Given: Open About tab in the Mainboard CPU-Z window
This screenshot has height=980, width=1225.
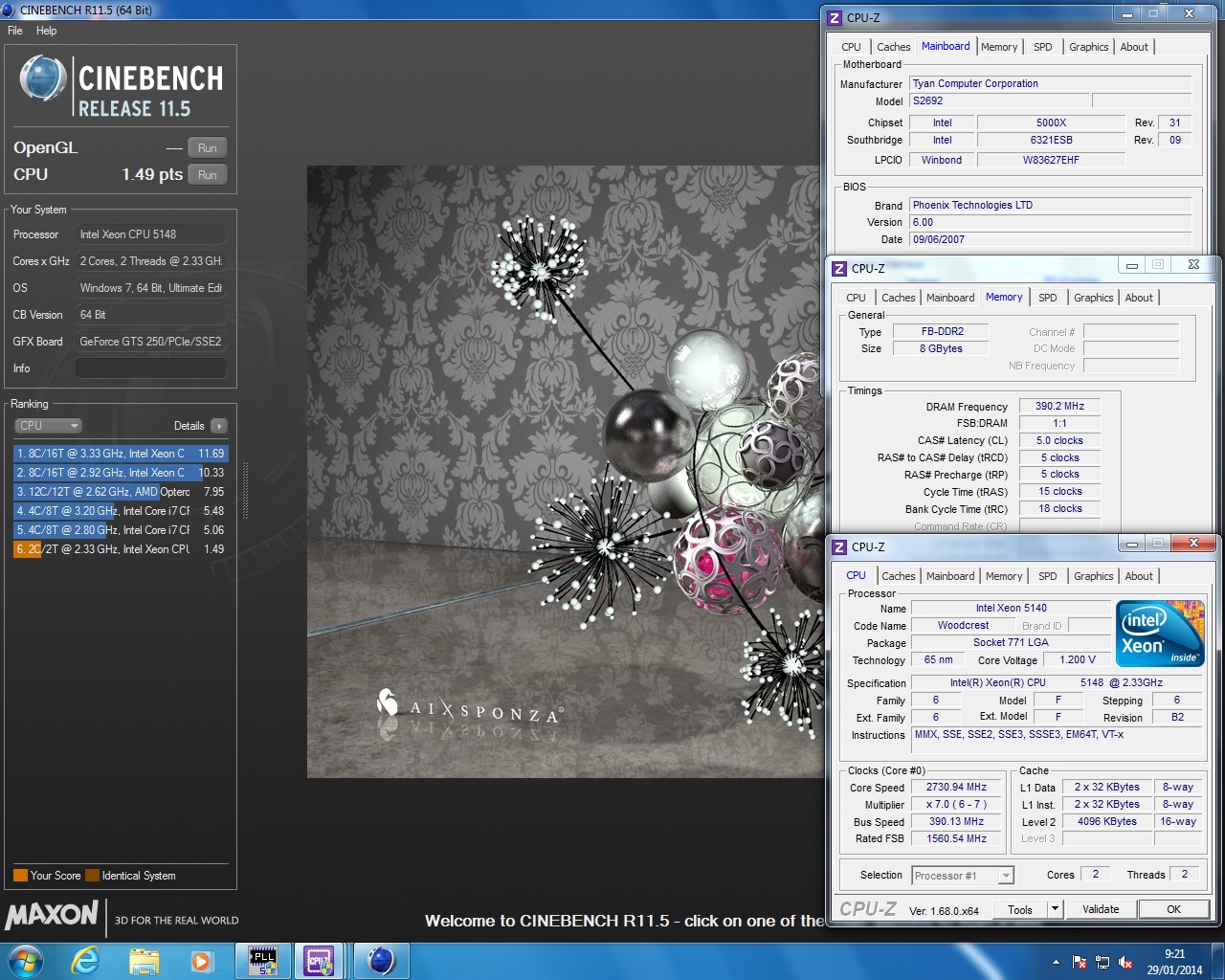Looking at the screenshot, I should coord(1134,47).
